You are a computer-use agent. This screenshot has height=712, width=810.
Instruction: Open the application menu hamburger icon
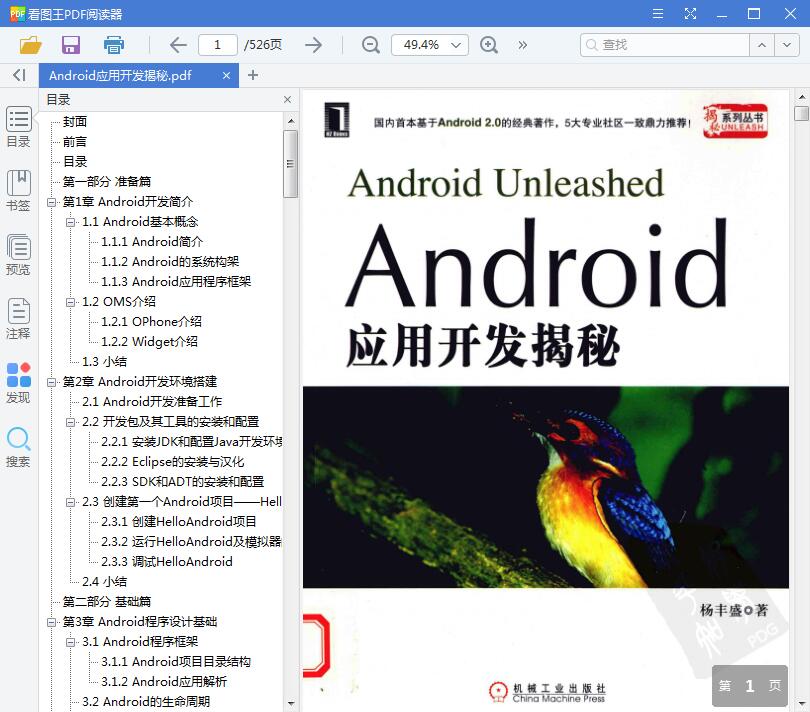click(x=658, y=13)
